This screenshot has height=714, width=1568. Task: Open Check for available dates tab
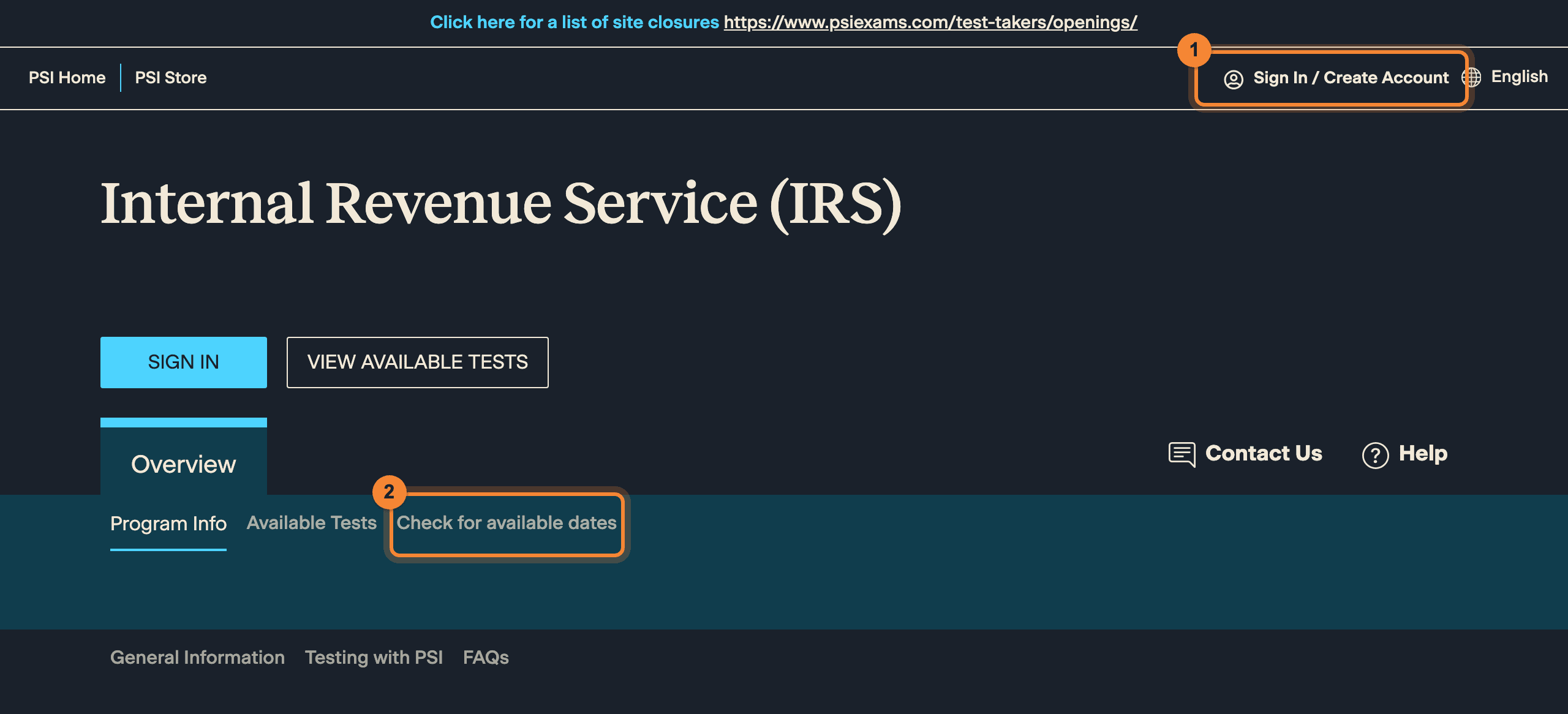(507, 522)
